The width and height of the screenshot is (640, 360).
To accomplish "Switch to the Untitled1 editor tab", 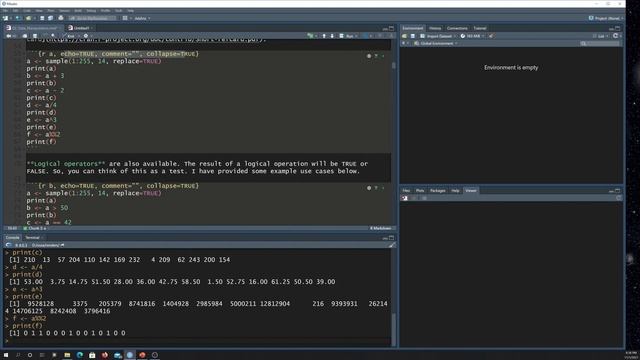I will pyautogui.click(x=81, y=28).
